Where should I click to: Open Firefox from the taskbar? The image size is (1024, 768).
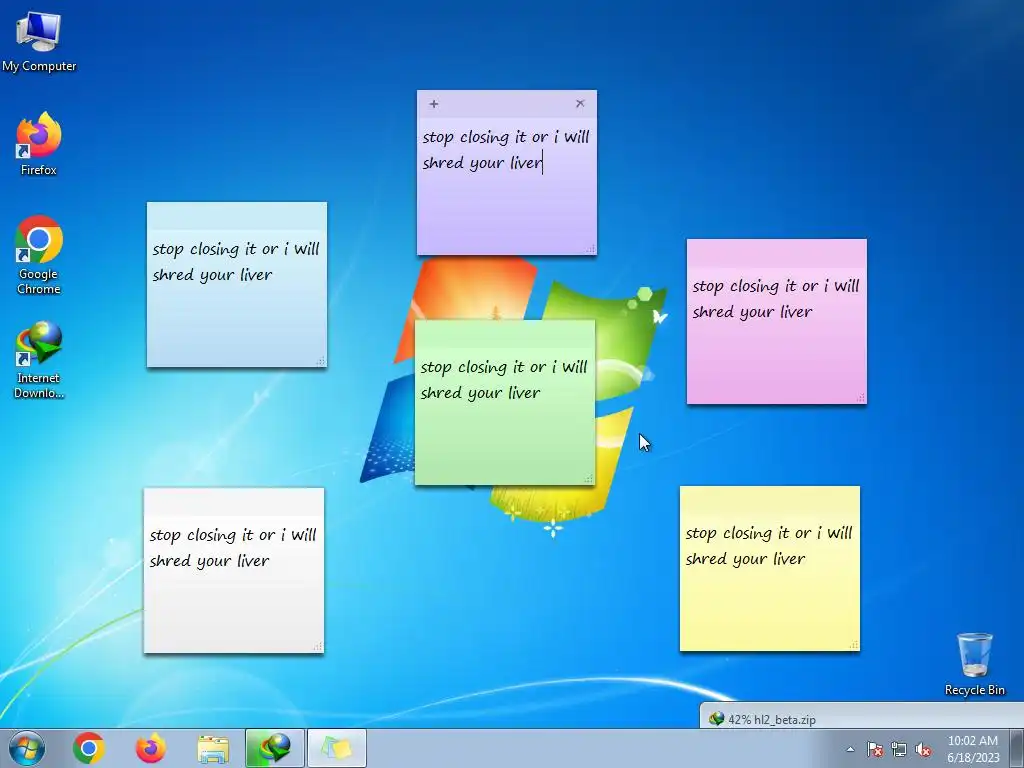[151, 748]
